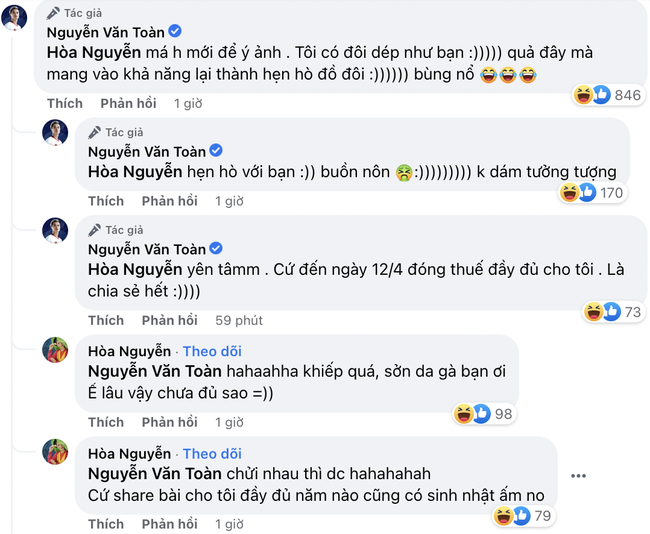Follow Hòa Nguyễn via Theo dõi on the 'khiếp quá' comment

click(212, 351)
